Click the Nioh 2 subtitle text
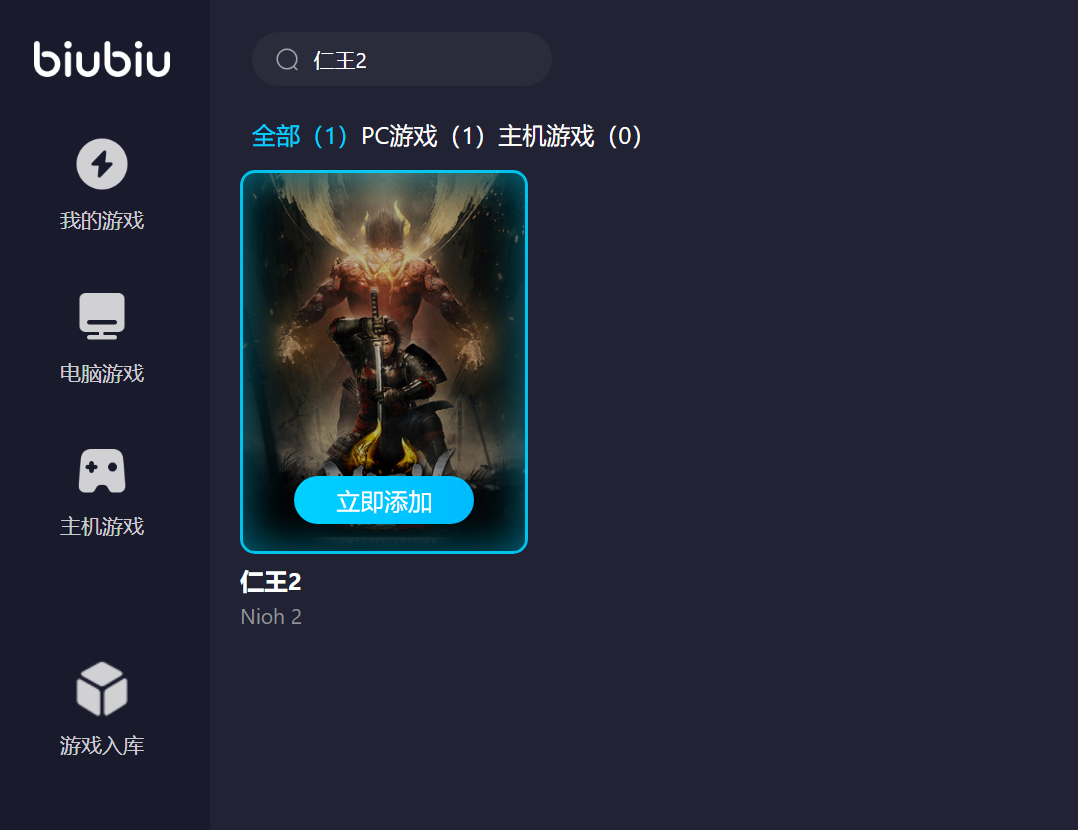 point(271,617)
